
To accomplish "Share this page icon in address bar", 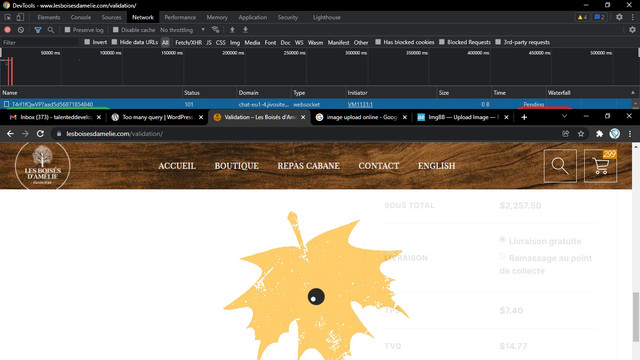I will [x=566, y=133].
